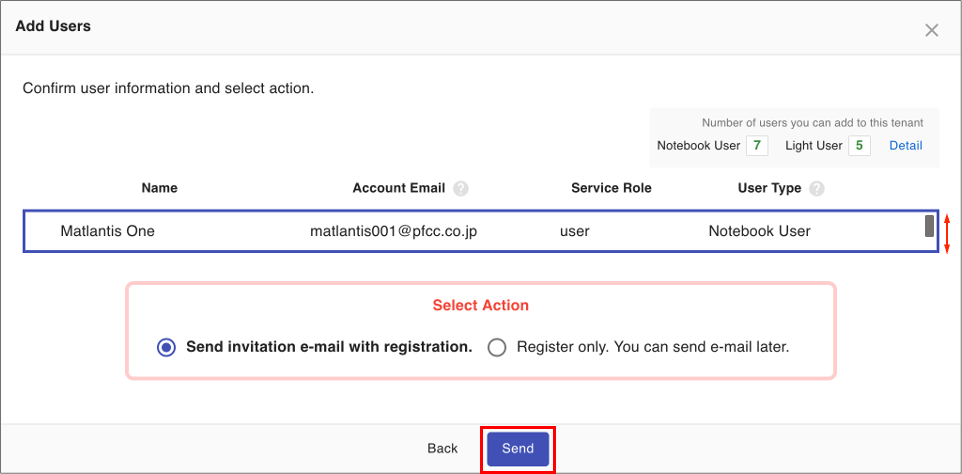Click the matlantis001@pfcc.co.jp email cell

pos(393,231)
